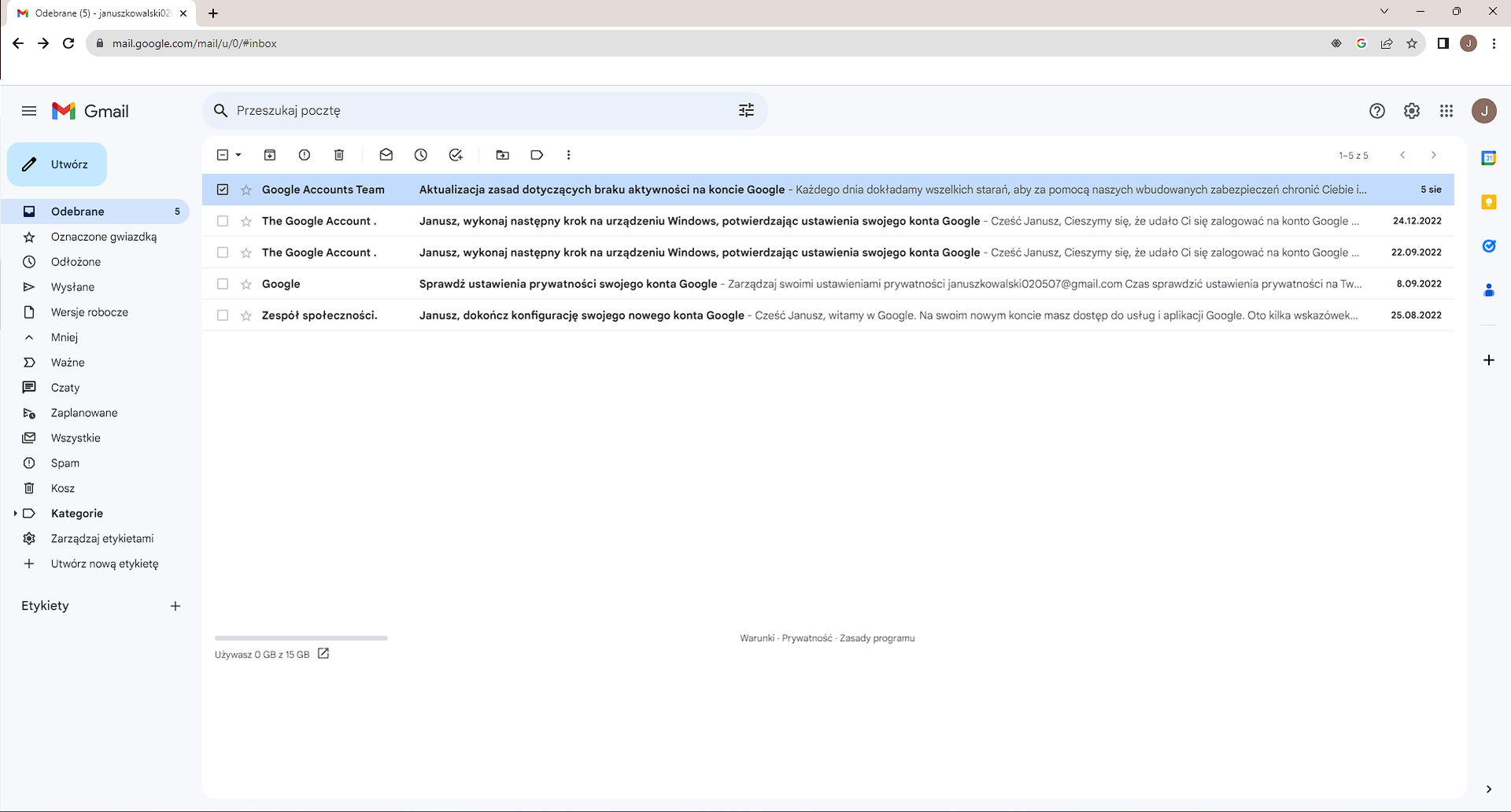Select checkbox of the Google sender email
The height and width of the screenshot is (812, 1511).
223,284
